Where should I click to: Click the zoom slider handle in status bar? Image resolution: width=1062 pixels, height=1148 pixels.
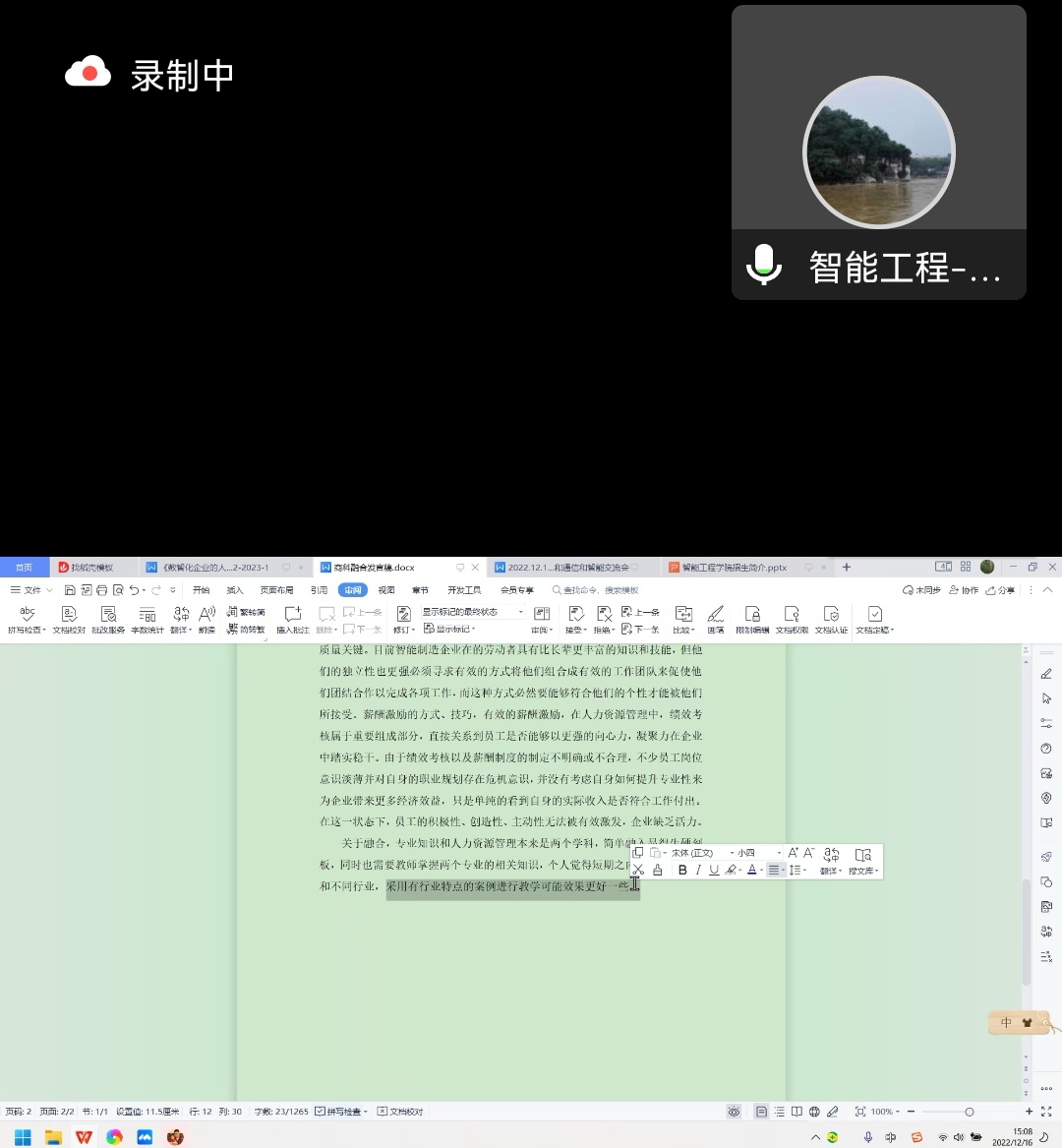[969, 1112]
